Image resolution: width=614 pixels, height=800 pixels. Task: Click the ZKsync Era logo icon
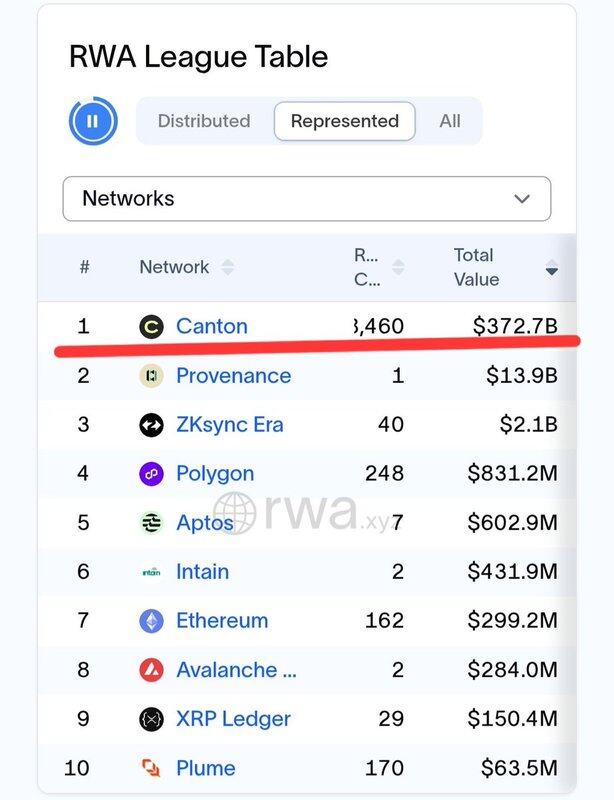point(151,425)
